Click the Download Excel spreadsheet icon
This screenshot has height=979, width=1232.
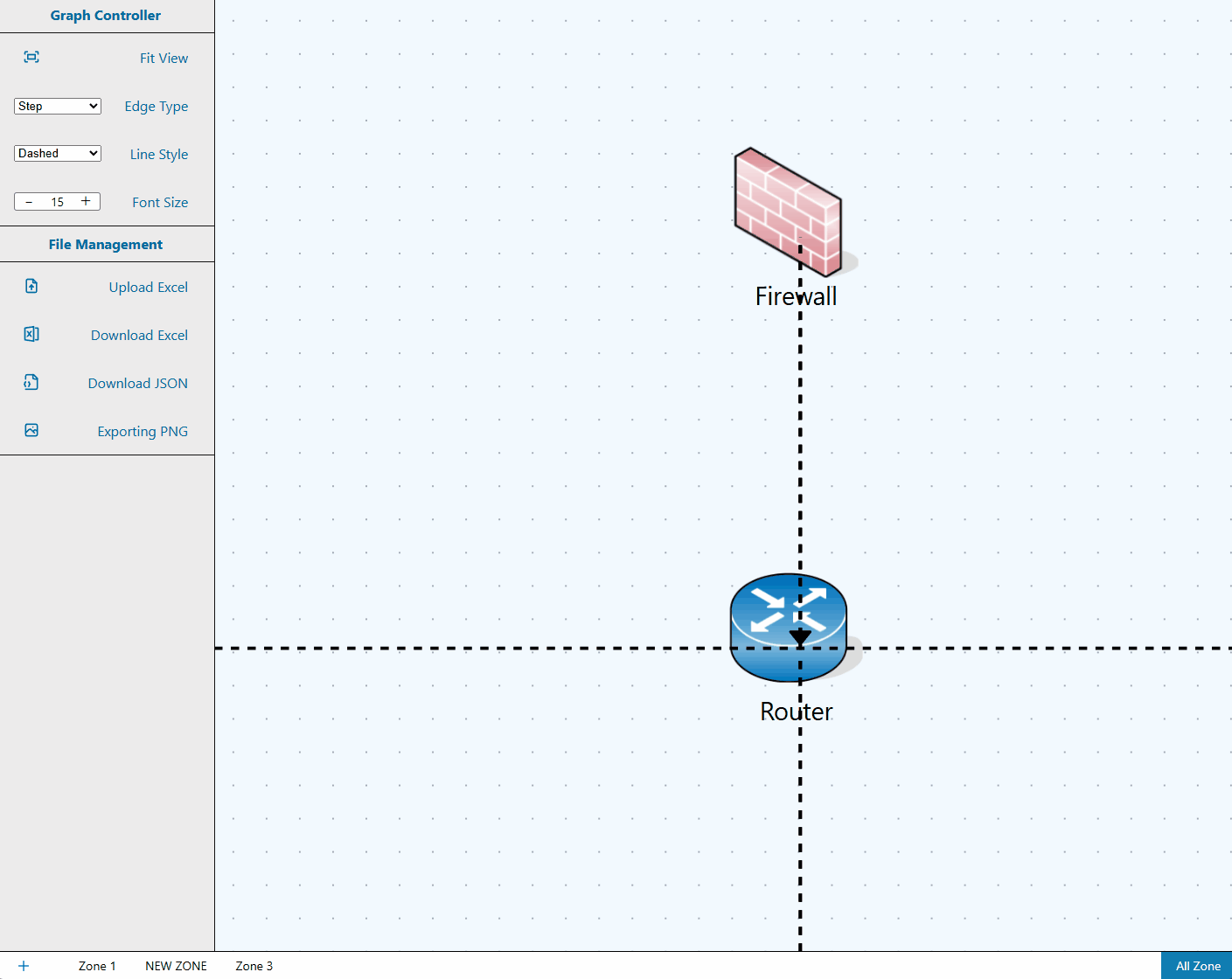coord(31,335)
